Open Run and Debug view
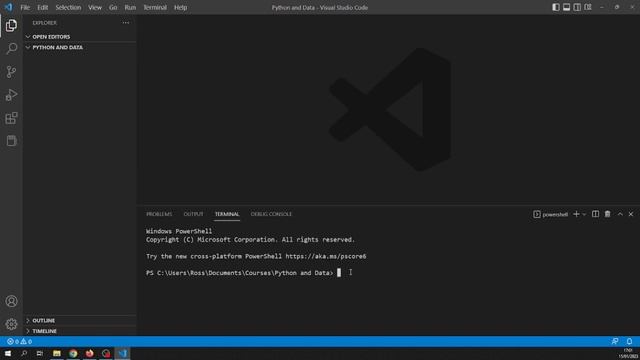 click(11, 95)
